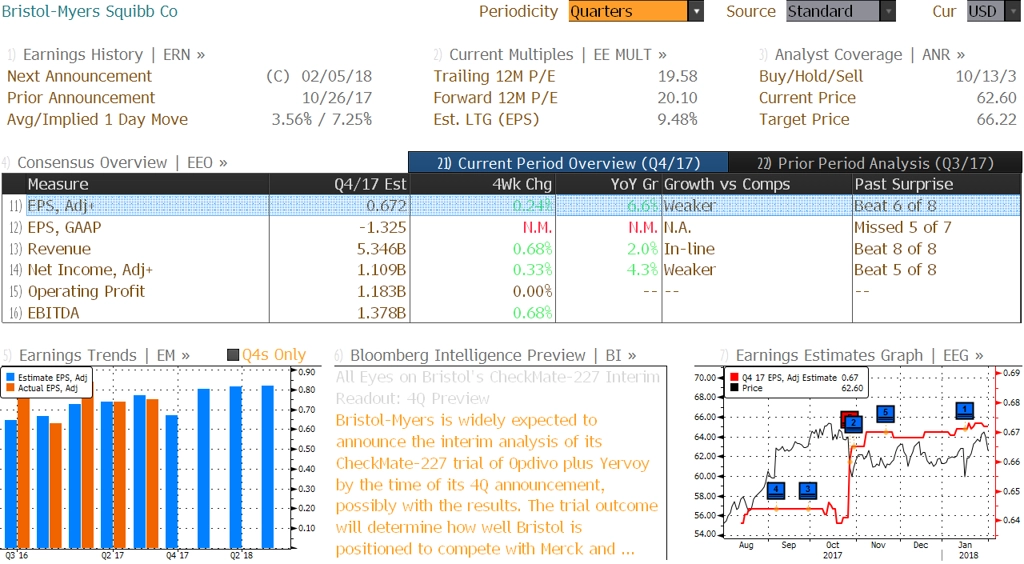Click Buy/Hold/Sell value 10/13/3
Image resolution: width=1024 pixels, height=564 pixels.
pyautogui.click(x=986, y=76)
